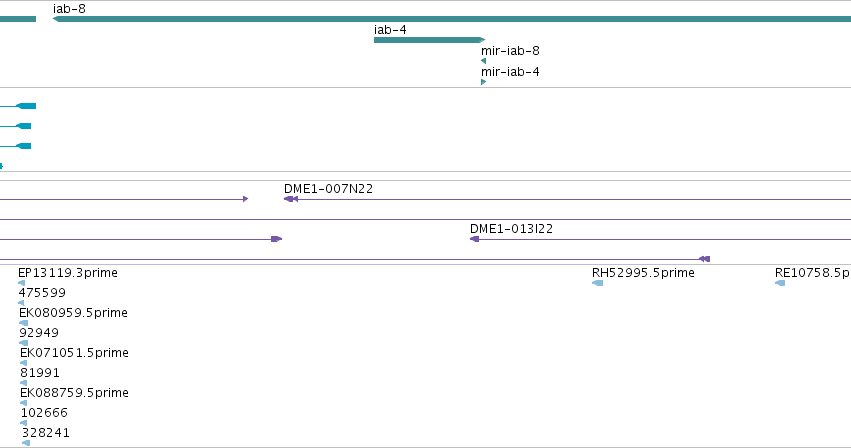Click the RE10758.5prime label
Screen dimensions: 851x448
click(812, 273)
